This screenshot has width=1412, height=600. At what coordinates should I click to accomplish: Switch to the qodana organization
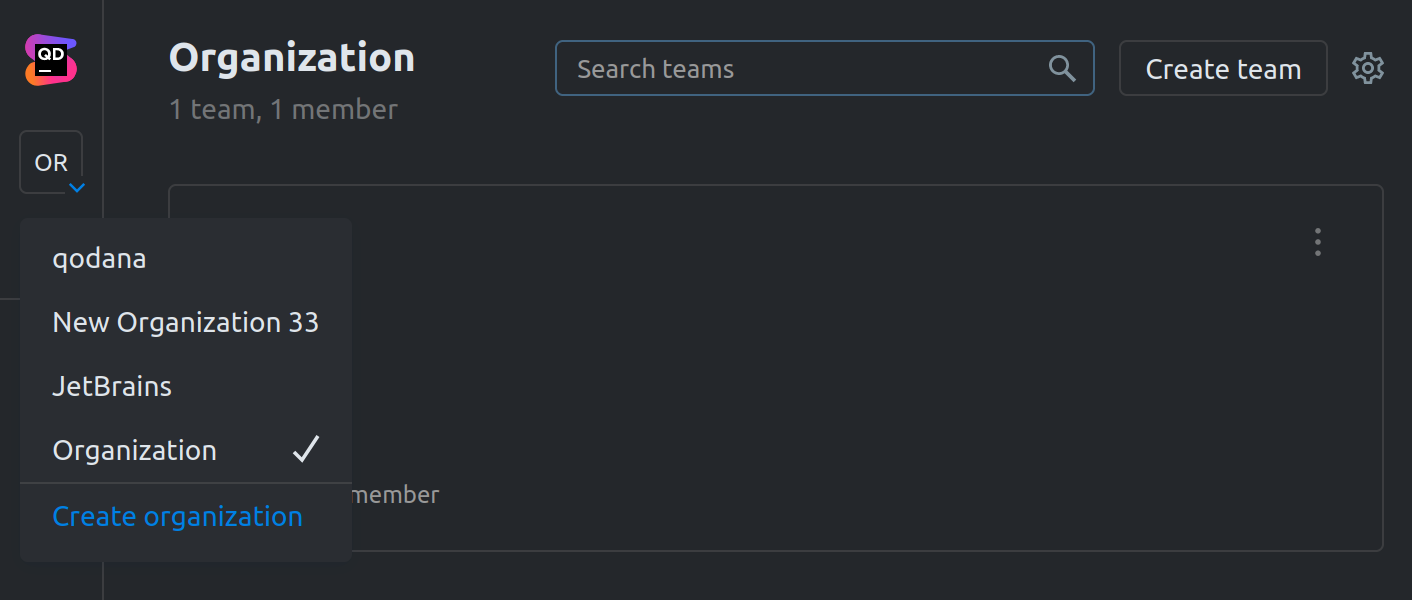point(99,258)
